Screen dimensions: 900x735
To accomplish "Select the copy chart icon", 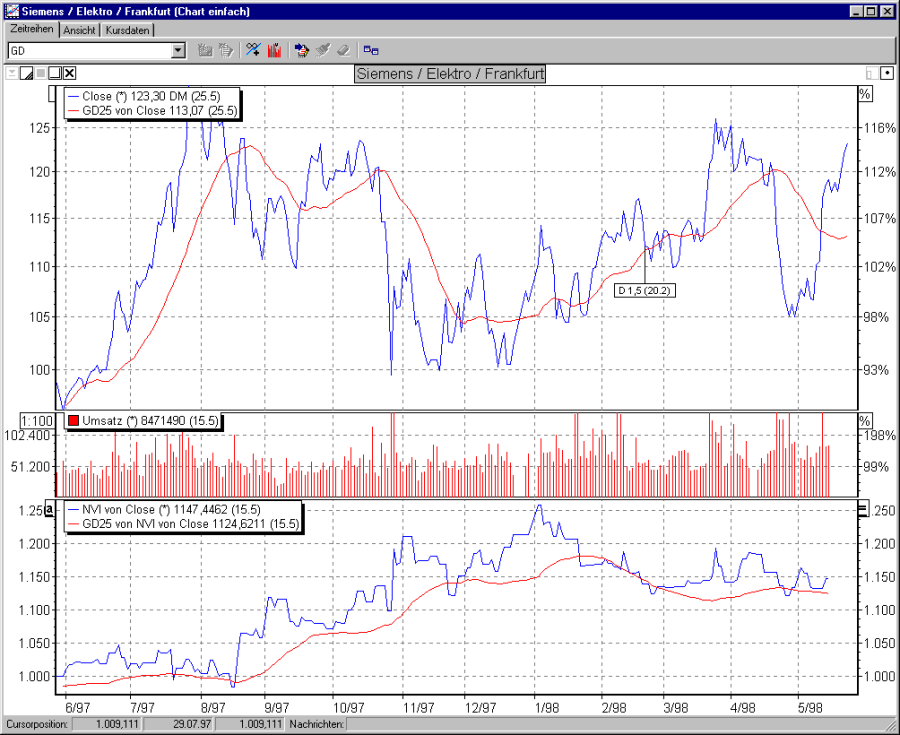I will coord(203,50).
